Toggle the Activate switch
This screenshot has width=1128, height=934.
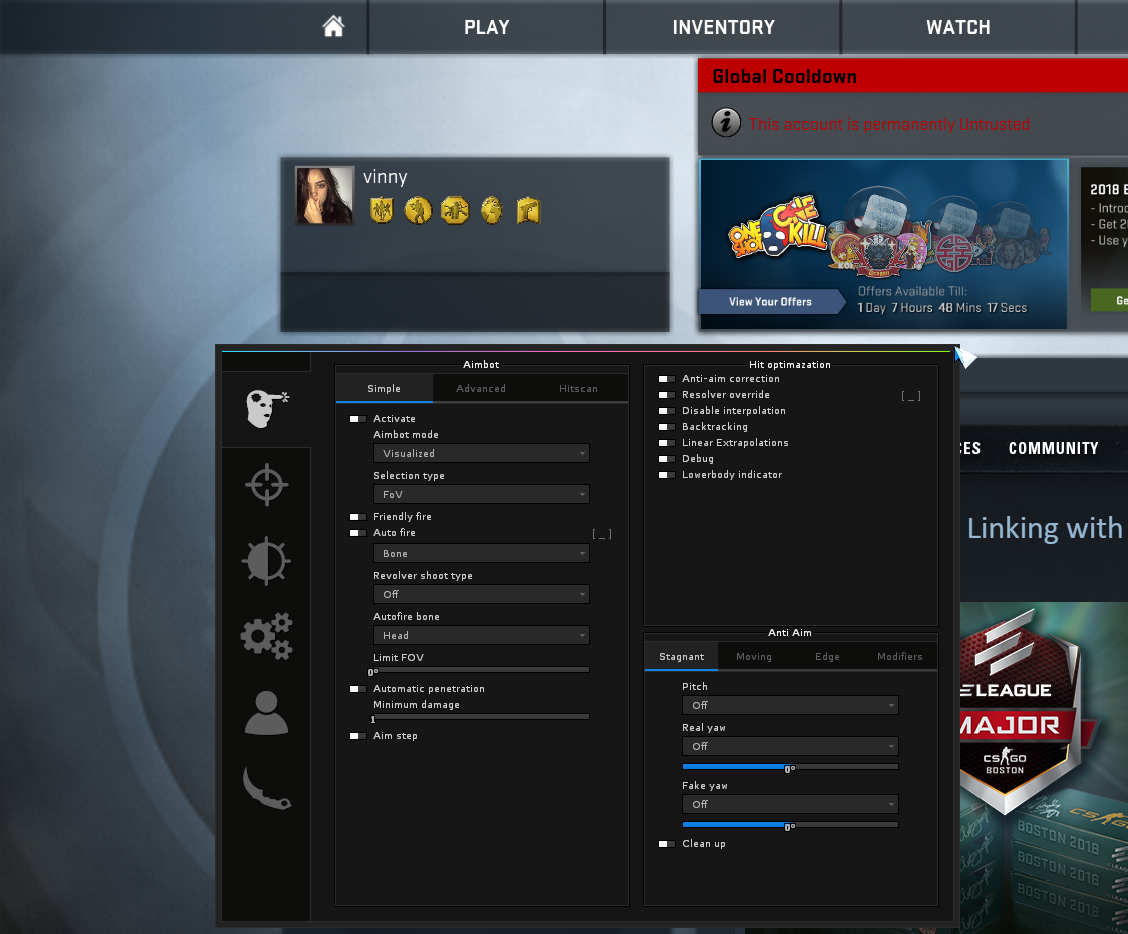(357, 419)
